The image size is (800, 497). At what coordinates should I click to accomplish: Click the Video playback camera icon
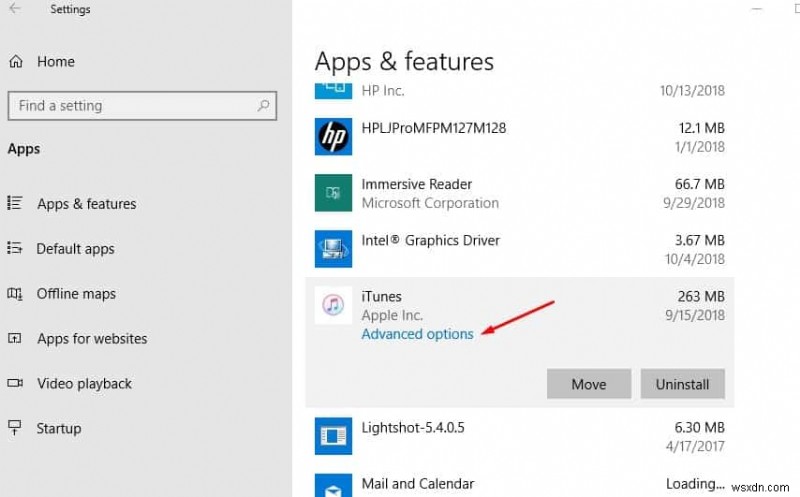15,383
